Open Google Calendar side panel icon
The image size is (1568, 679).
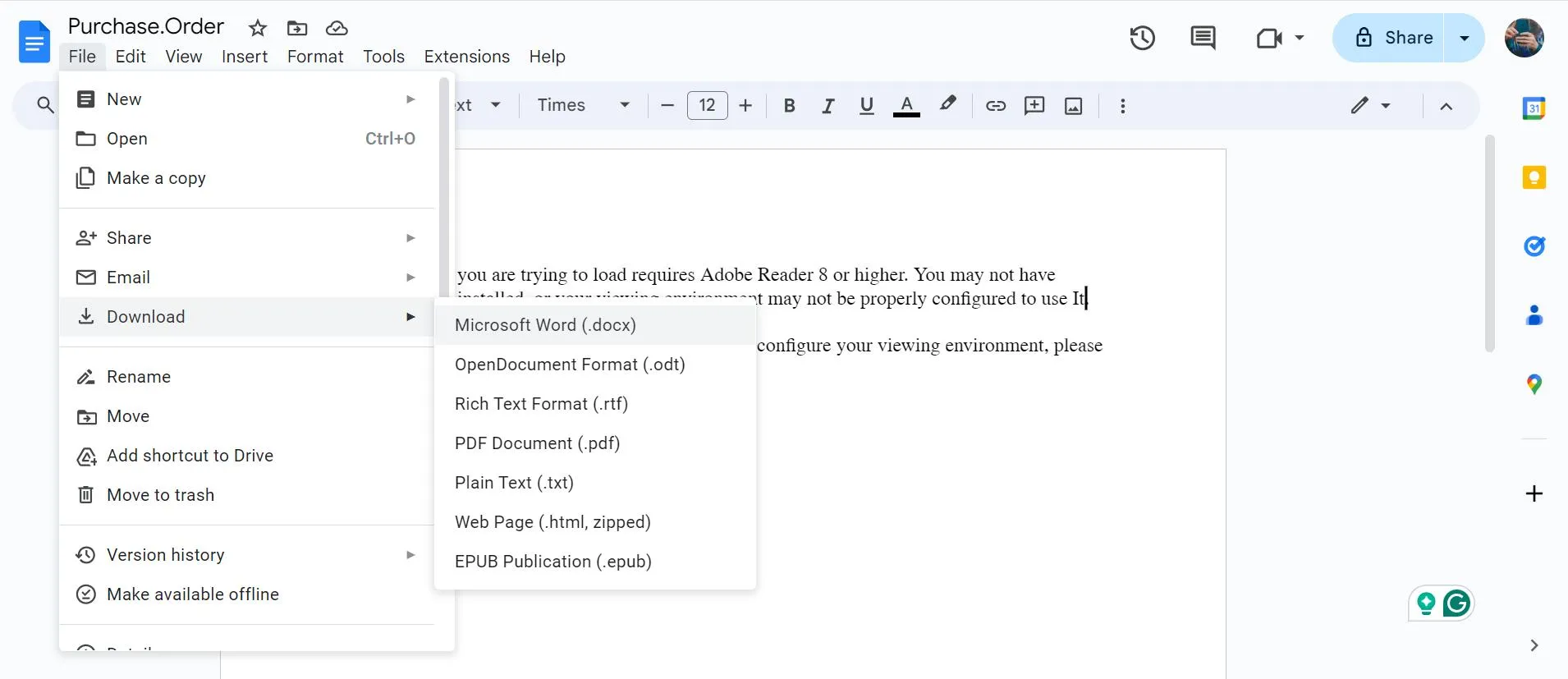[x=1534, y=108]
